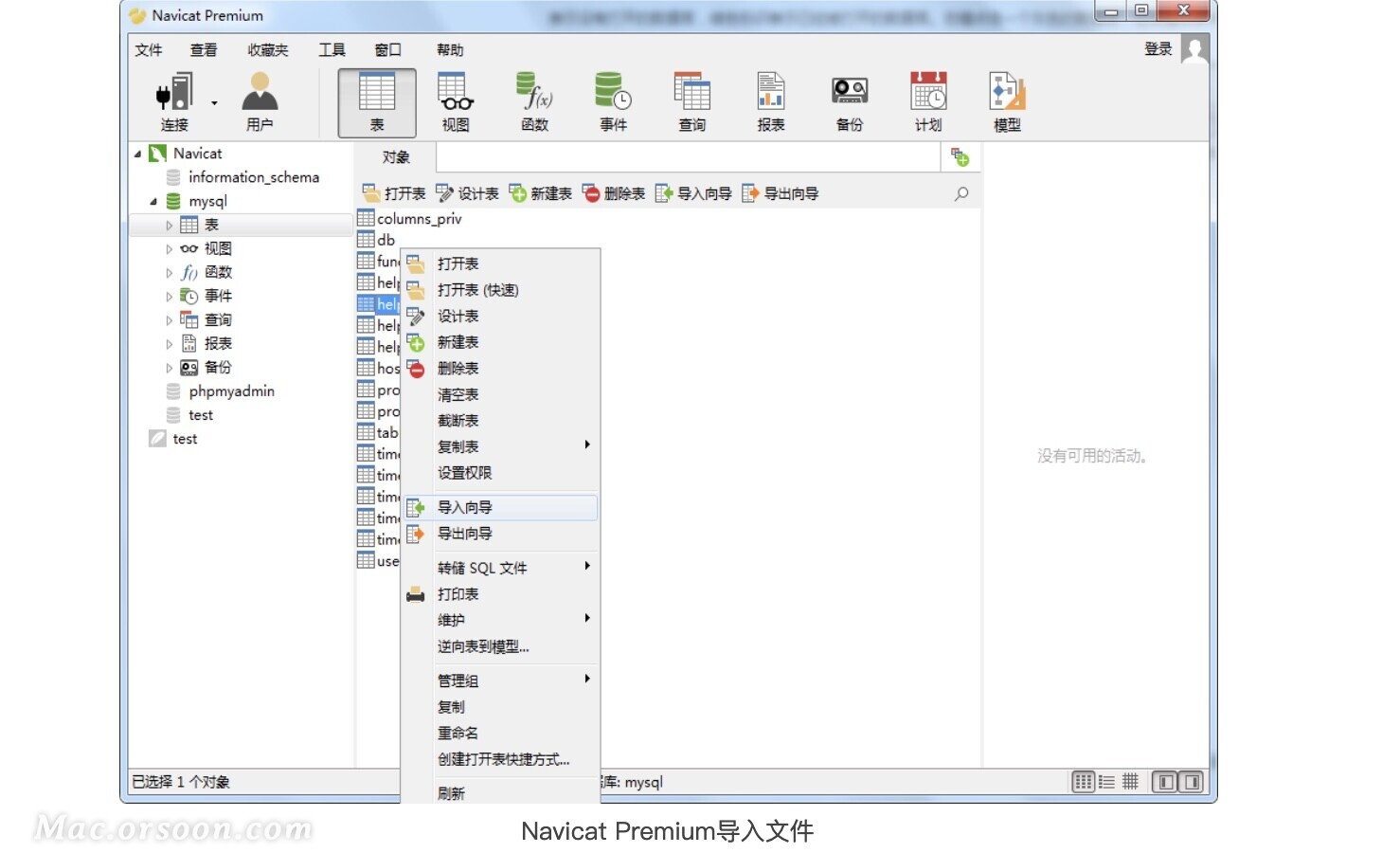Screen dimensions: 1400x853
Task: Open the 帮助 menu
Action: point(450,50)
